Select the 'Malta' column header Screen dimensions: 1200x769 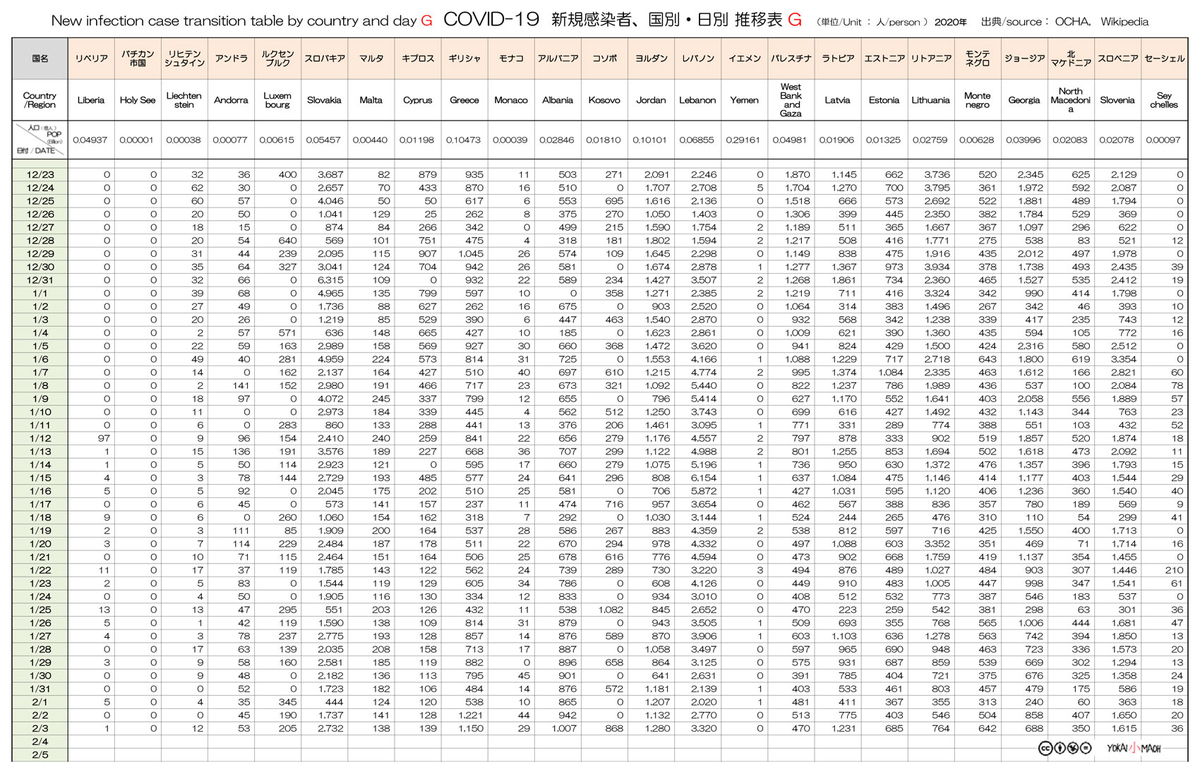pyautogui.click(x=371, y=100)
